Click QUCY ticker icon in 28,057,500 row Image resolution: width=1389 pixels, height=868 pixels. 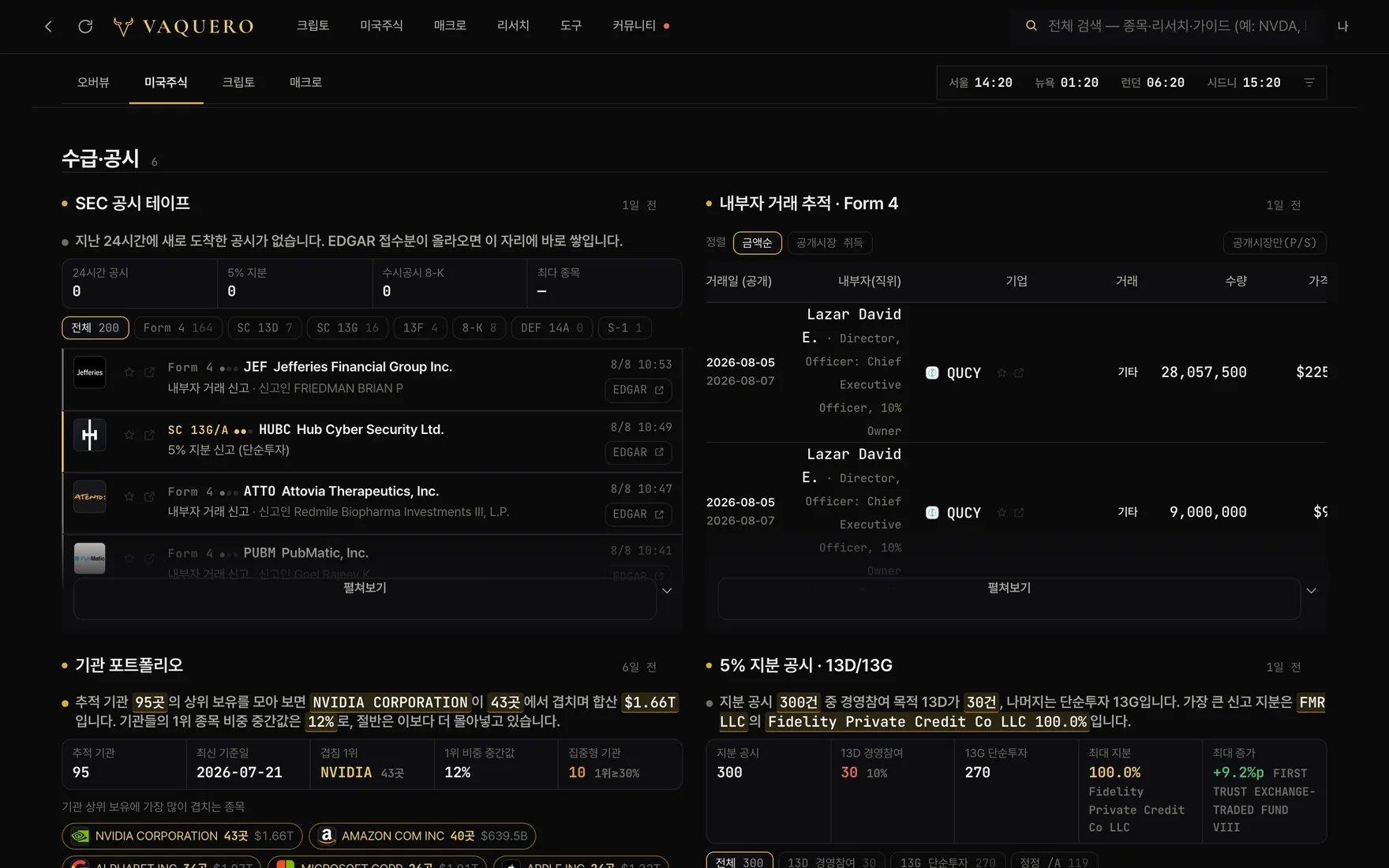click(932, 373)
